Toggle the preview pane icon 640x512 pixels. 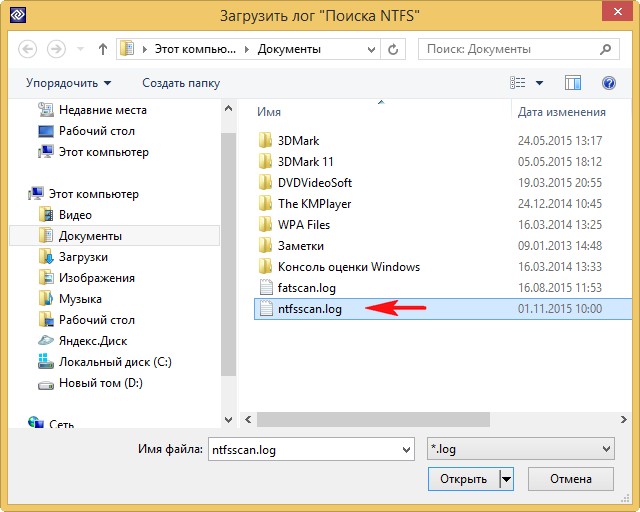(573, 83)
